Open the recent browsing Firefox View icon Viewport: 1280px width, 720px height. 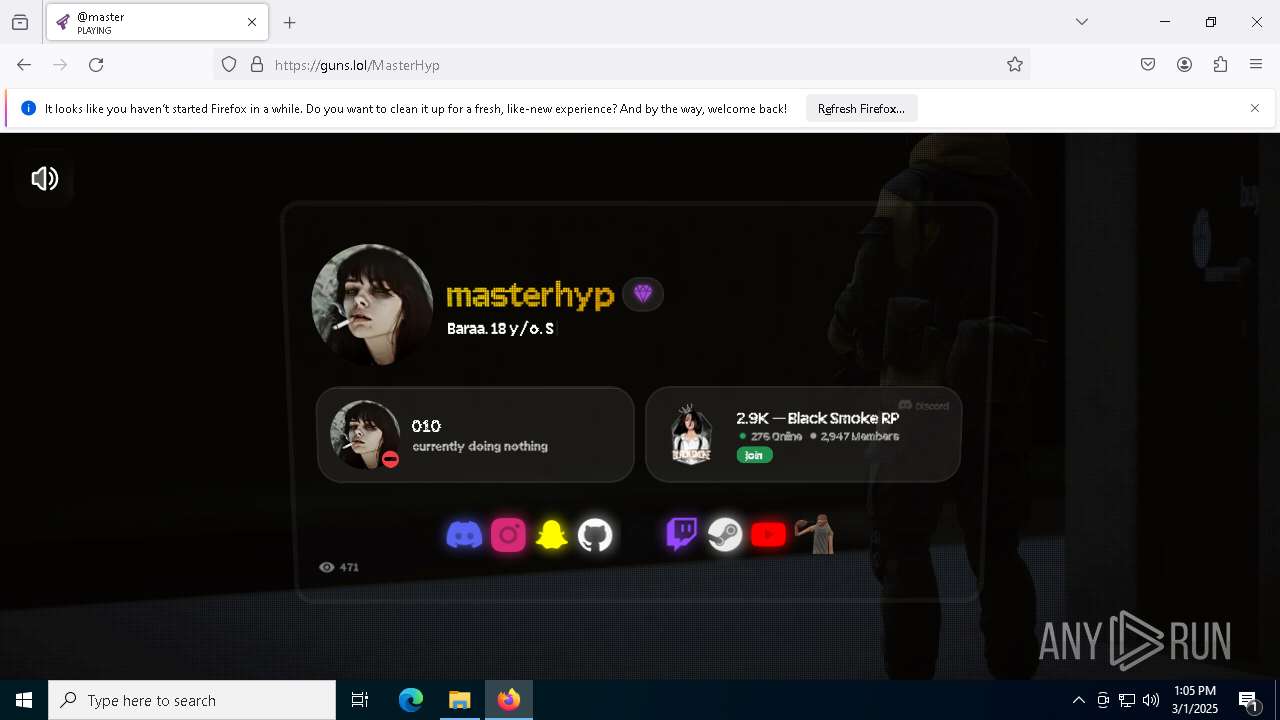click(20, 22)
